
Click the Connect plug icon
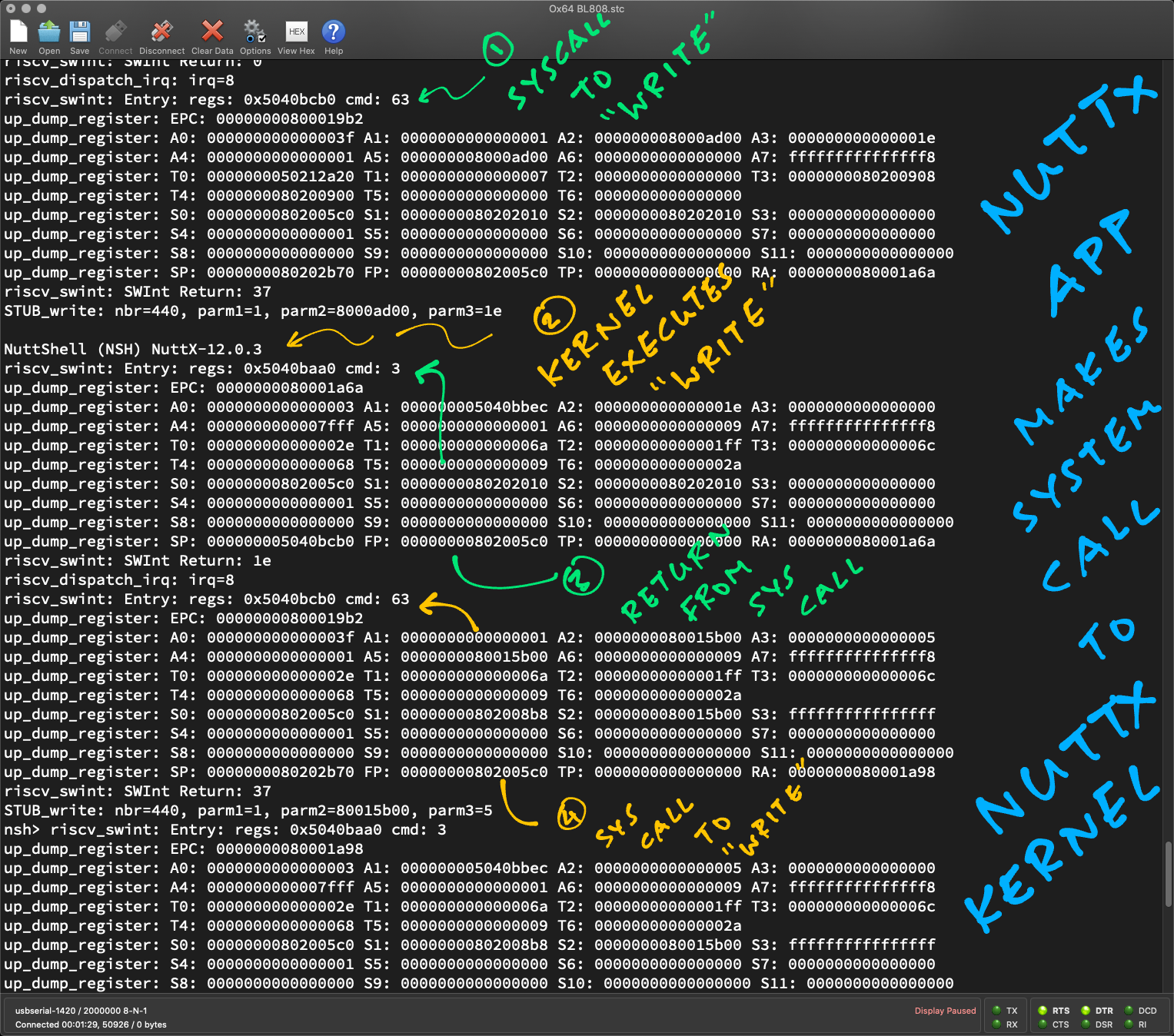pyautogui.click(x=115, y=32)
